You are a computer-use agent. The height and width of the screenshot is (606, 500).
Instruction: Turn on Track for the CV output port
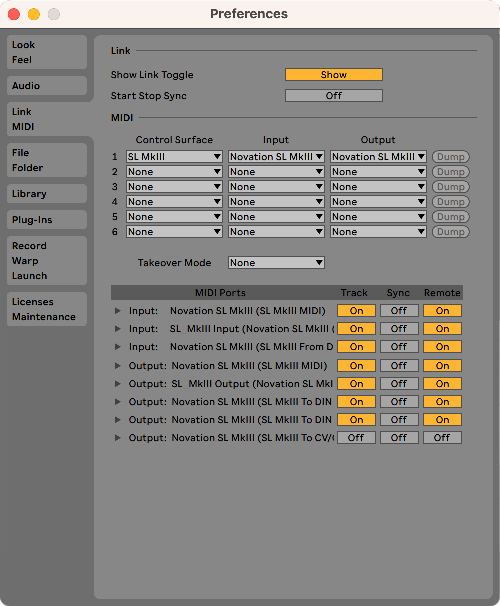click(356, 438)
